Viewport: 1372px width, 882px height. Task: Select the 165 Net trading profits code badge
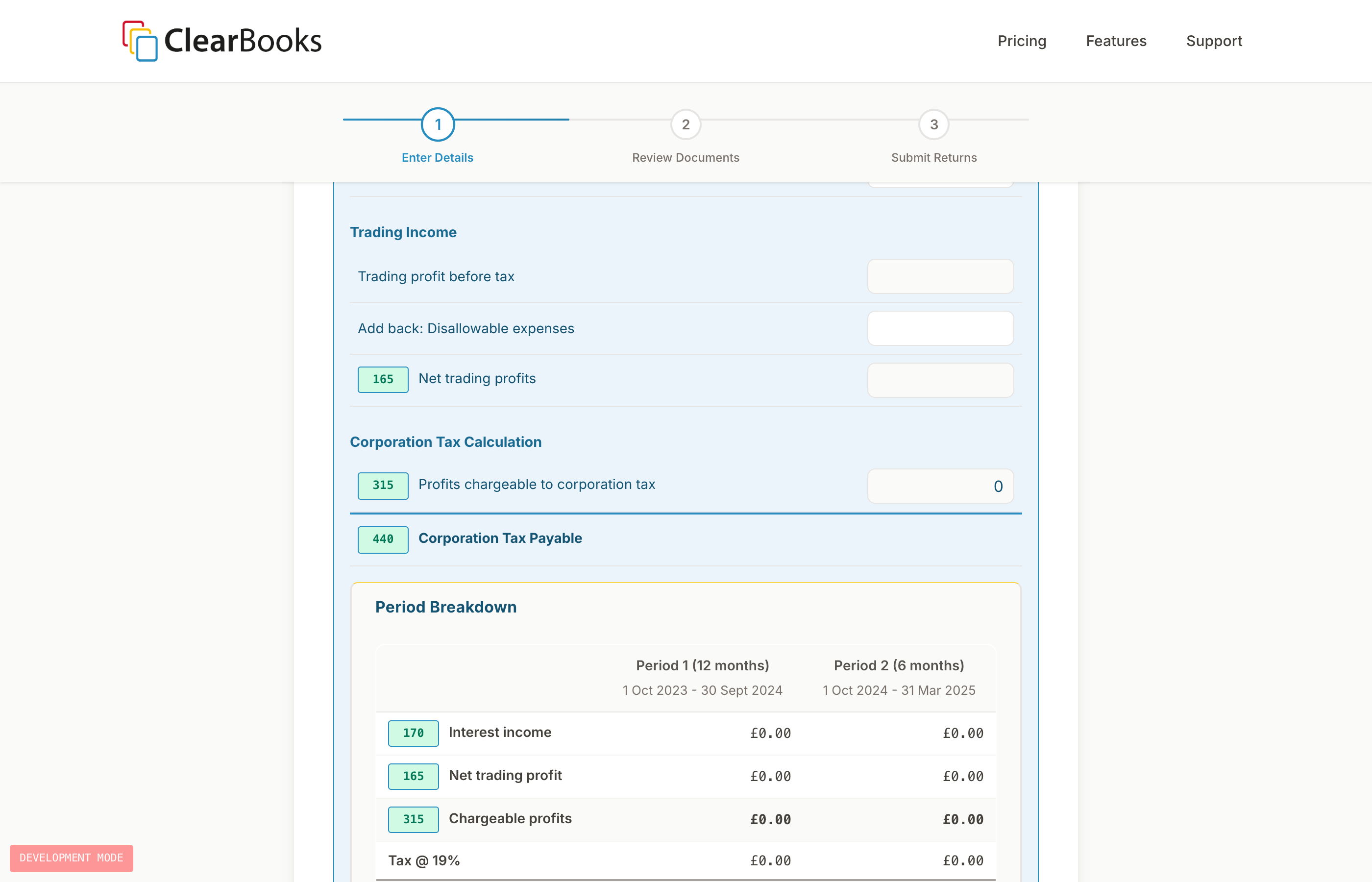(383, 379)
